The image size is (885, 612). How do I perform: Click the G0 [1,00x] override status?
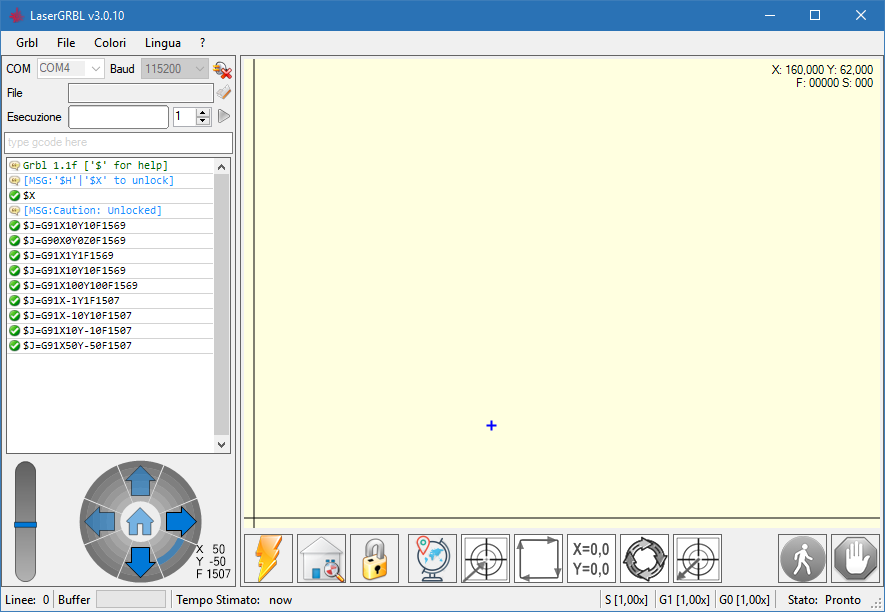pyautogui.click(x=744, y=600)
